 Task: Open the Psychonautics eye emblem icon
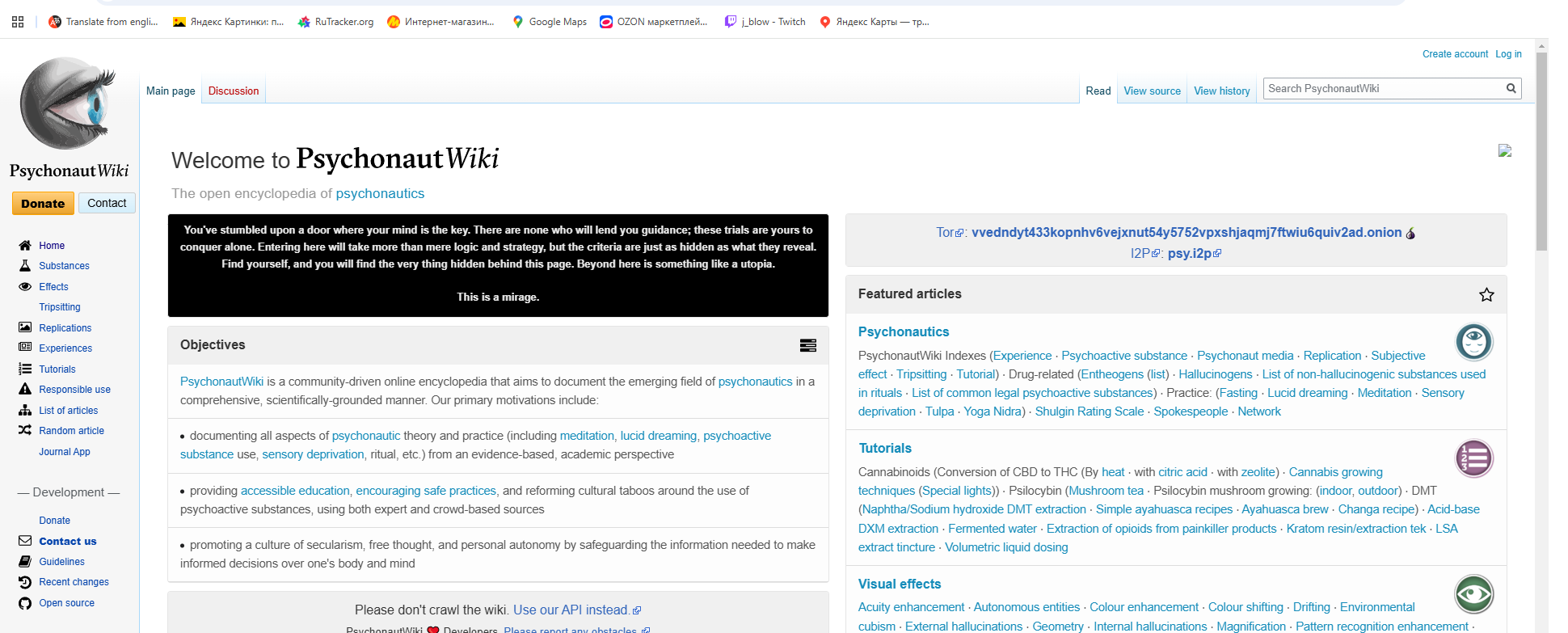click(1473, 341)
